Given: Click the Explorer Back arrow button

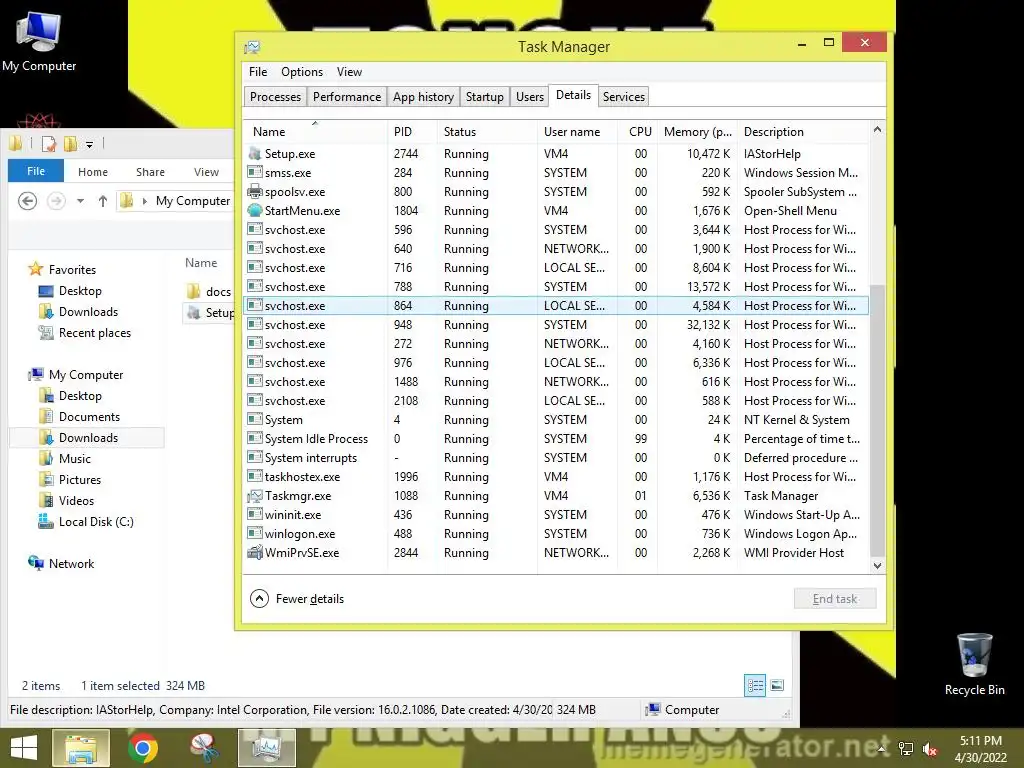Looking at the screenshot, I should [x=27, y=201].
